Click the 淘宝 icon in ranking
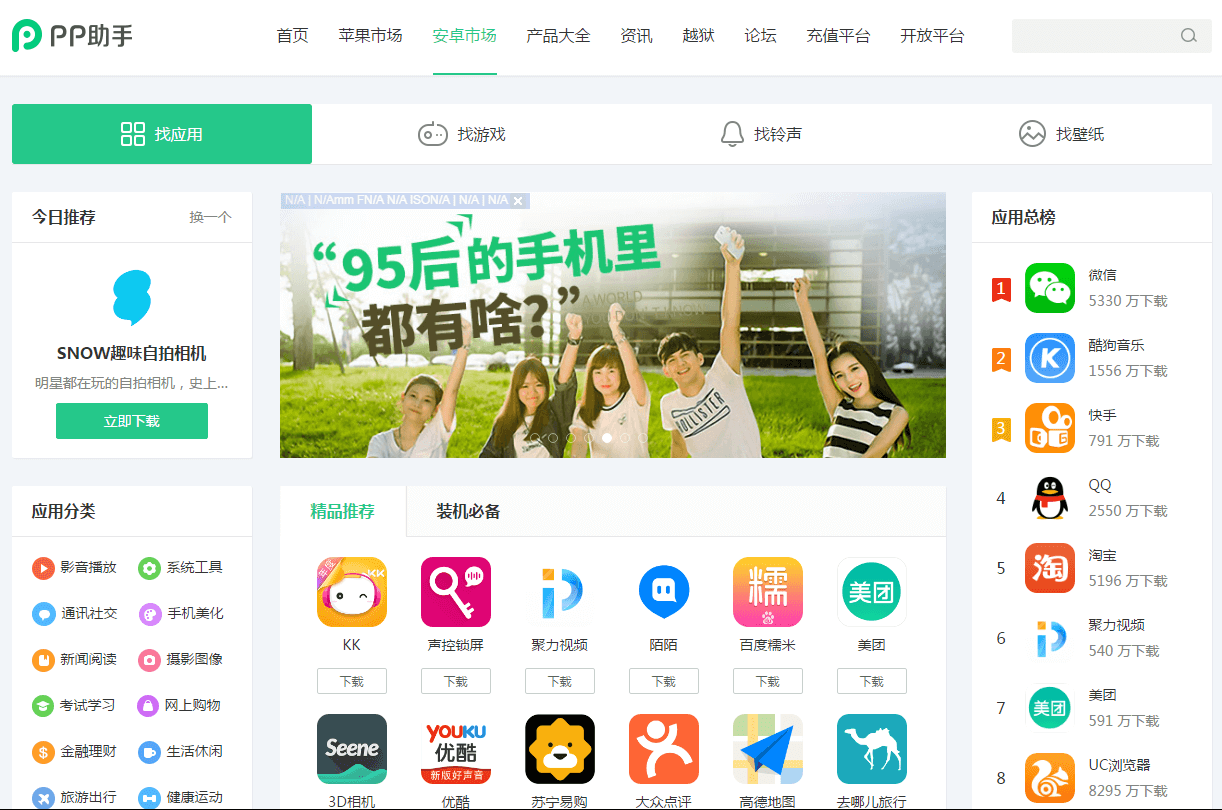This screenshot has width=1222, height=810. (x=1050, y=568)
